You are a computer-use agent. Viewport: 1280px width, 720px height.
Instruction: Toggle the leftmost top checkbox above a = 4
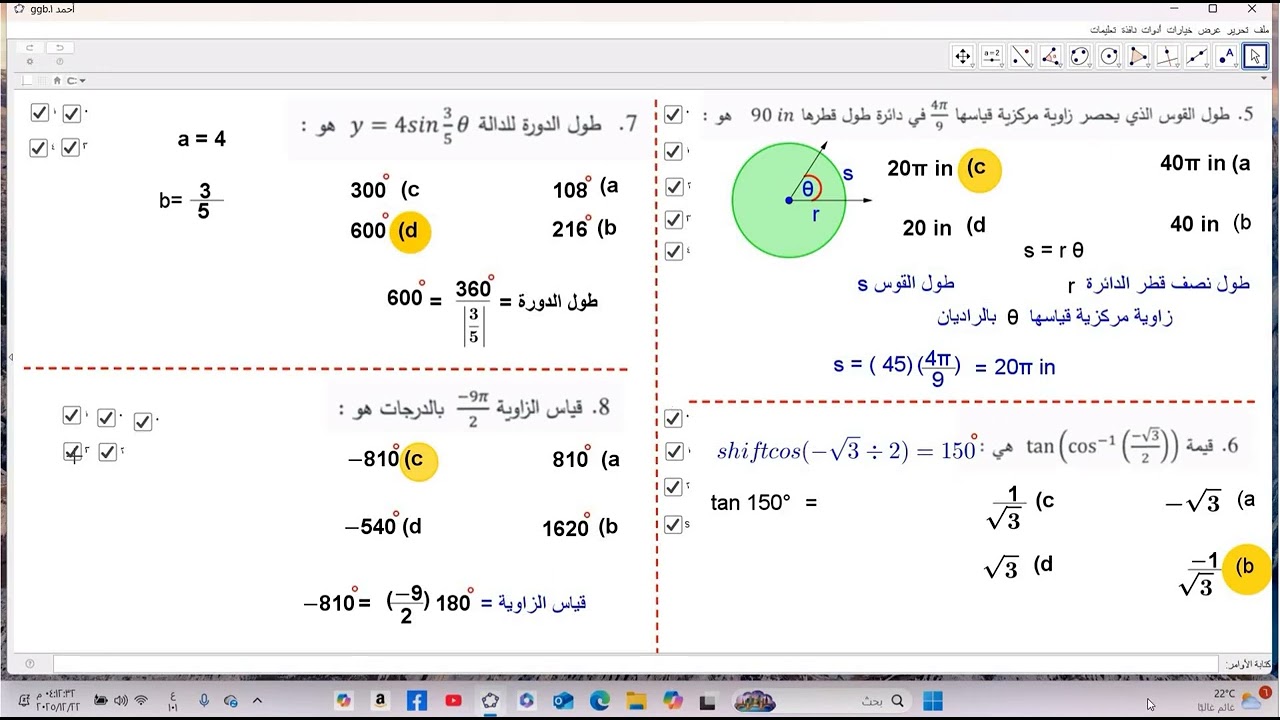click(40, 113)
